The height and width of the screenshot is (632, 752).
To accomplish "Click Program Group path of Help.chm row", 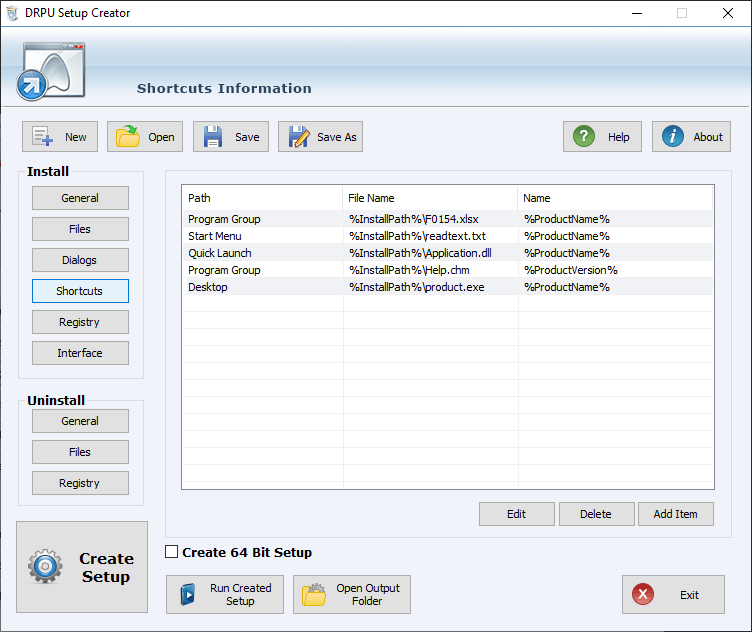I will [x=224, y=270].
